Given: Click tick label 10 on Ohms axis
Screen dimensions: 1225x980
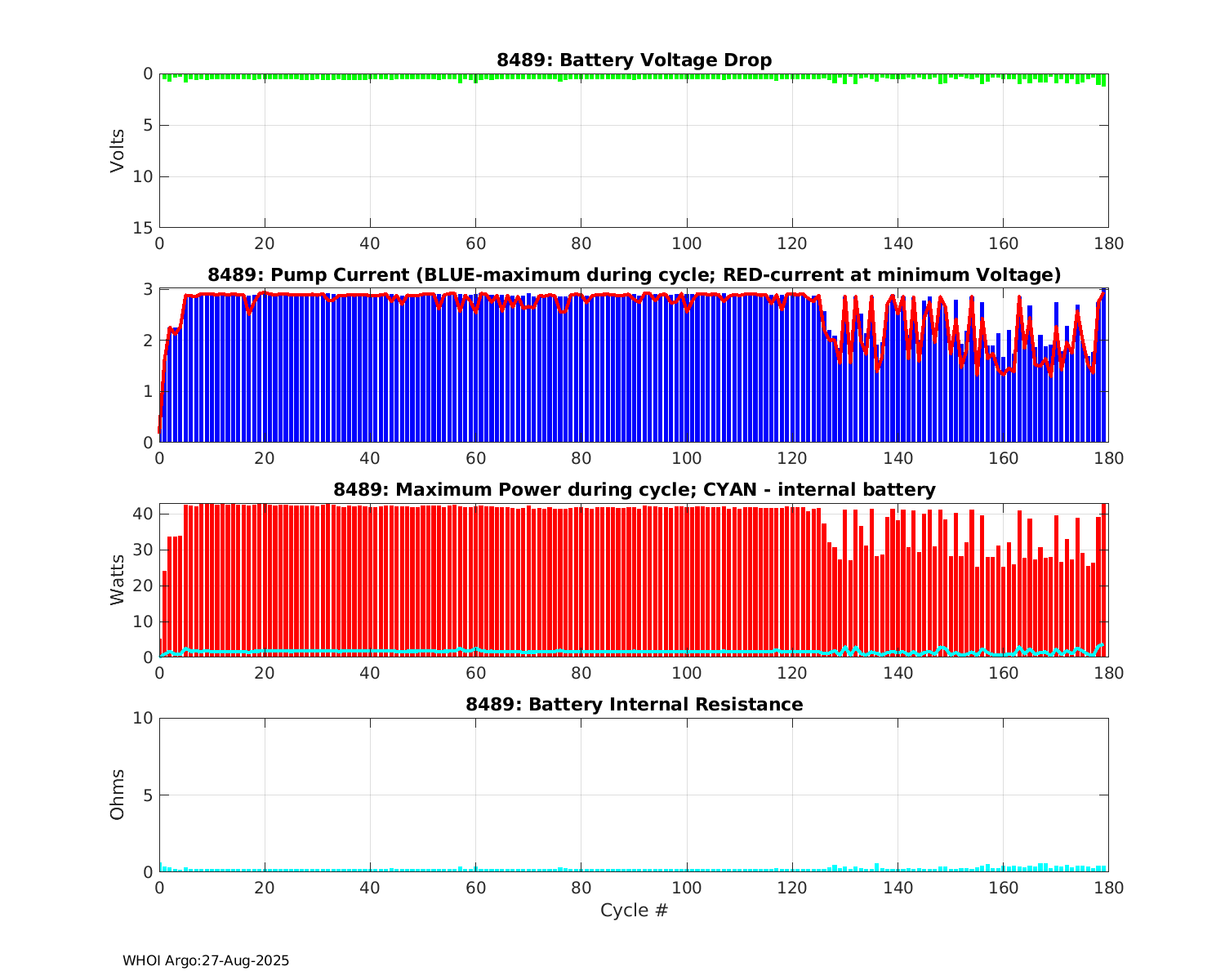Looking at the screenshot, I should [143, 719].
